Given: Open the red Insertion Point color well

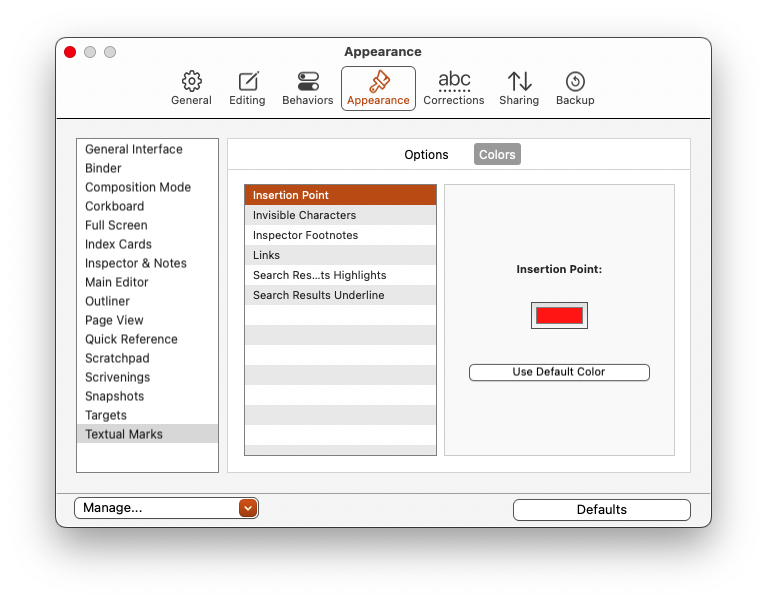Looking at the screenshot, I should coord(559,316).
